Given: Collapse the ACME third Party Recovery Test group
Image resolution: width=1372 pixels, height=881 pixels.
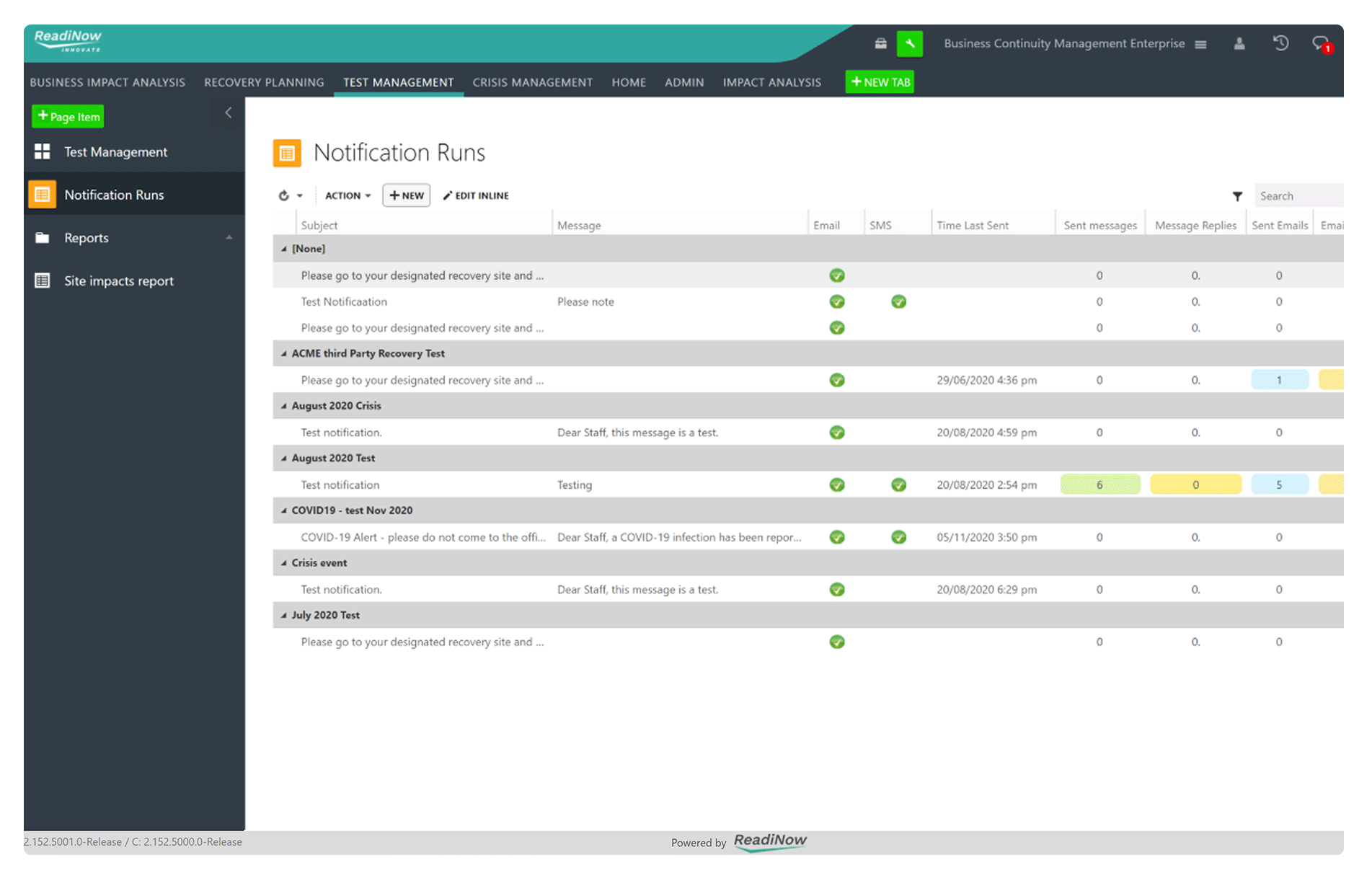Looking at the screenshot, I should [283, 353].
